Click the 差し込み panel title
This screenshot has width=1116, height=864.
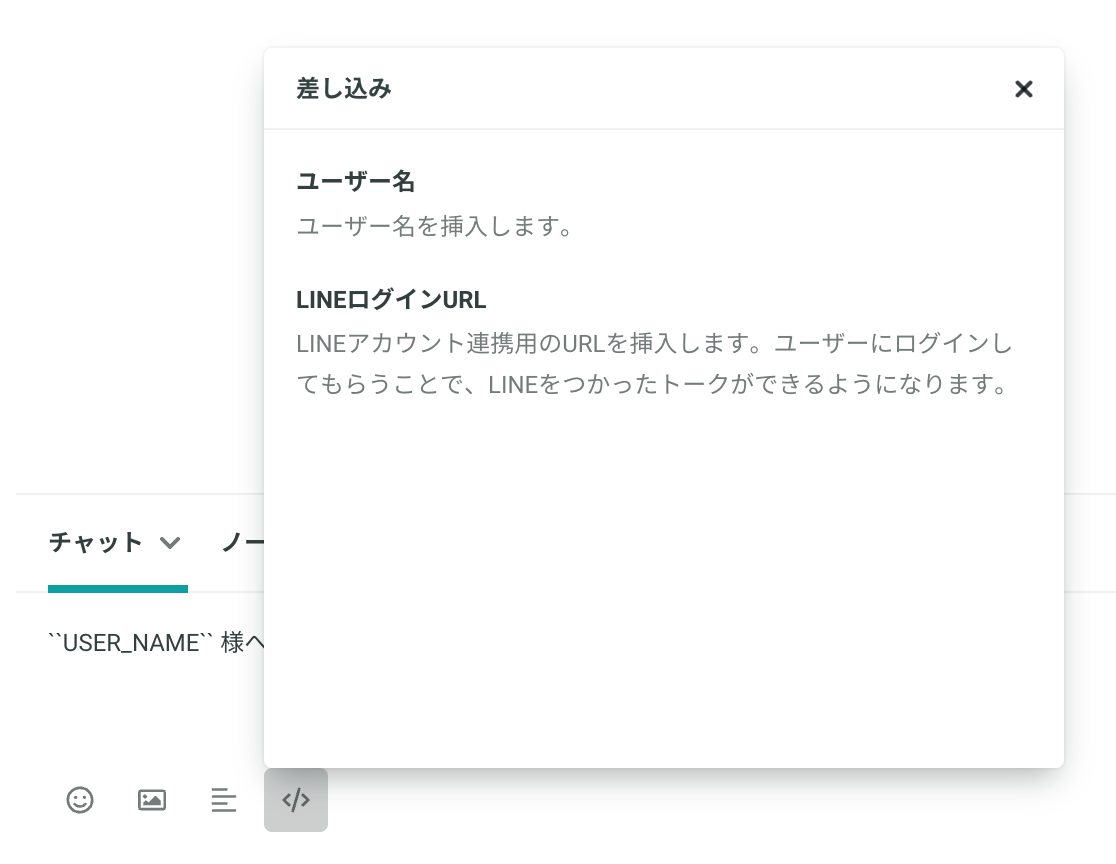(344, 89)
